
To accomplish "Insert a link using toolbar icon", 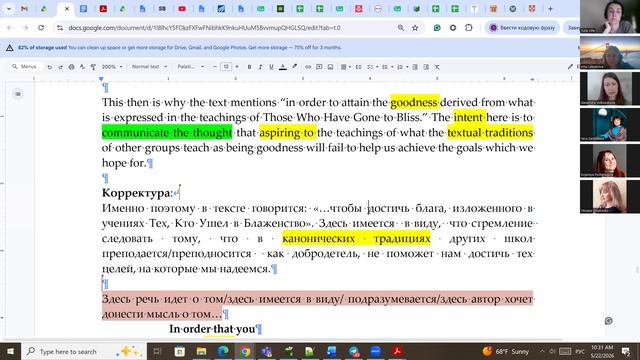I will tap(308, 67).
